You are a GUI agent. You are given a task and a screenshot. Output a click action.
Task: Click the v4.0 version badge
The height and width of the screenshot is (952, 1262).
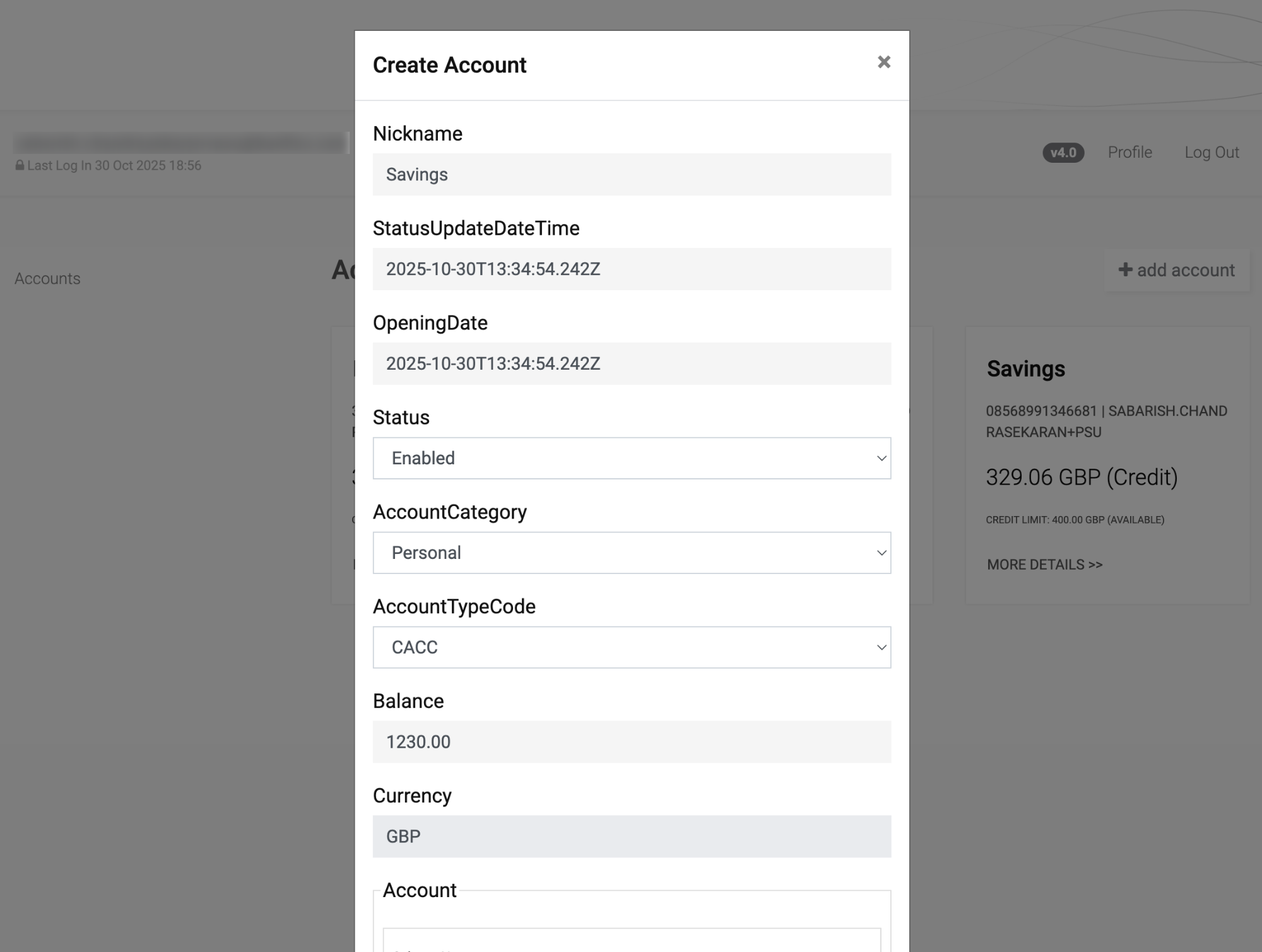tap(1063, 153)
